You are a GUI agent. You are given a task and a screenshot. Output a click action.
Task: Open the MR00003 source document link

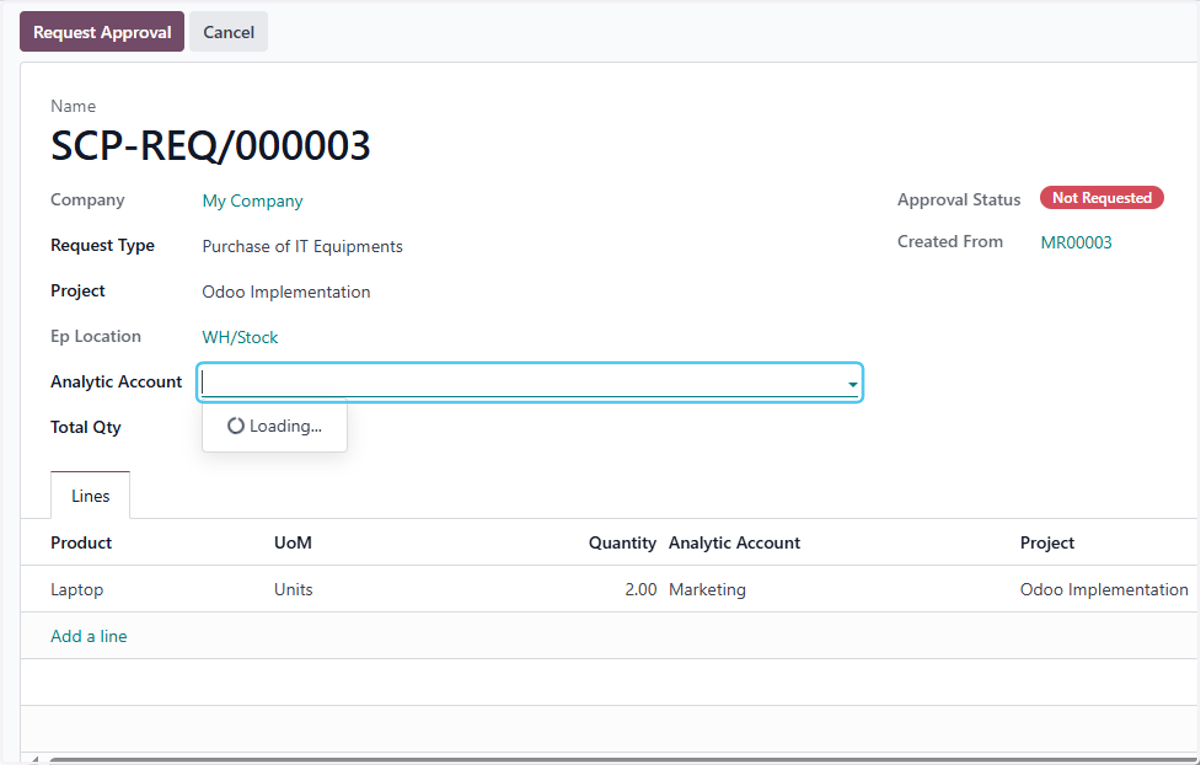(x=1076, y=242)
